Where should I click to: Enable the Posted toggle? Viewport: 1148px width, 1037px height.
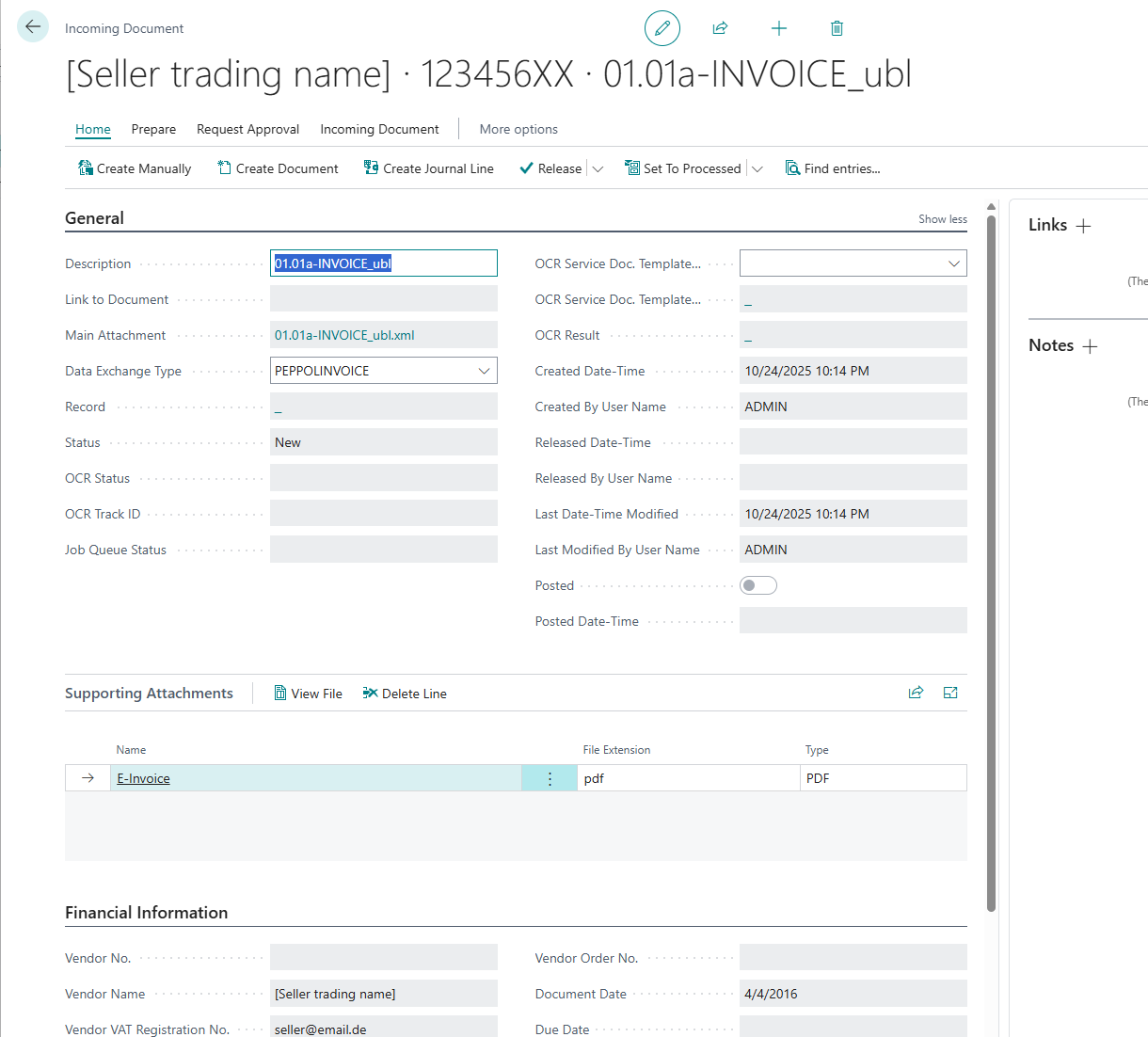pyautogui.click(x=757, y=584)
